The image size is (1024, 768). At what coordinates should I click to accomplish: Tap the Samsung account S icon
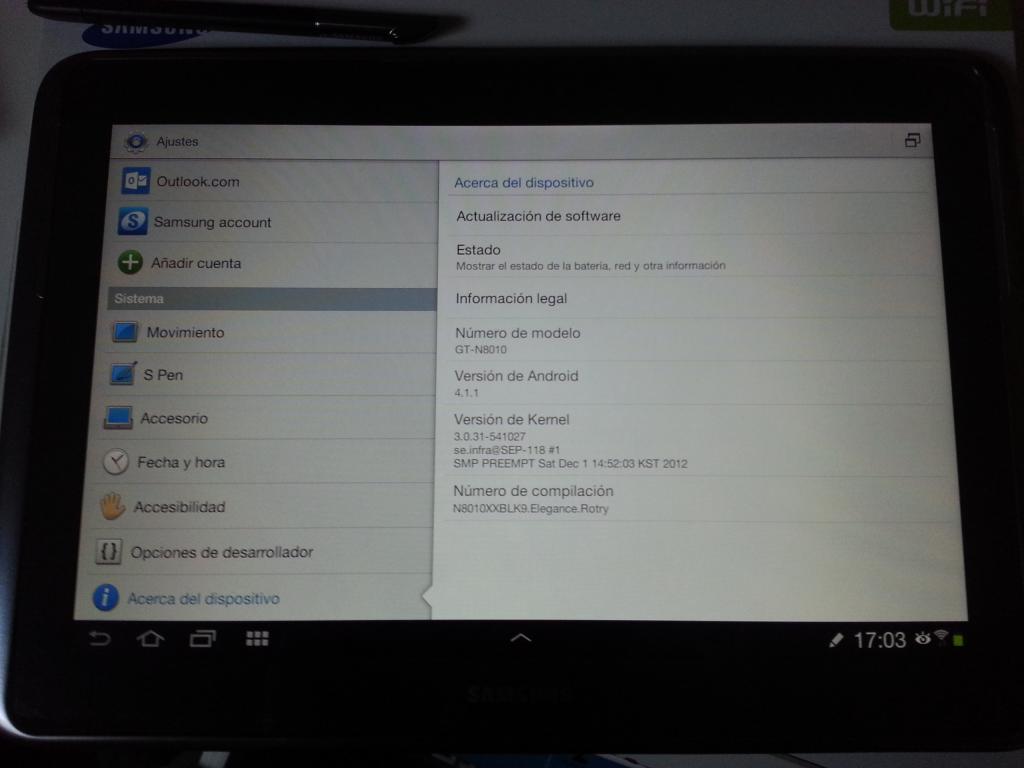point(133,221)
